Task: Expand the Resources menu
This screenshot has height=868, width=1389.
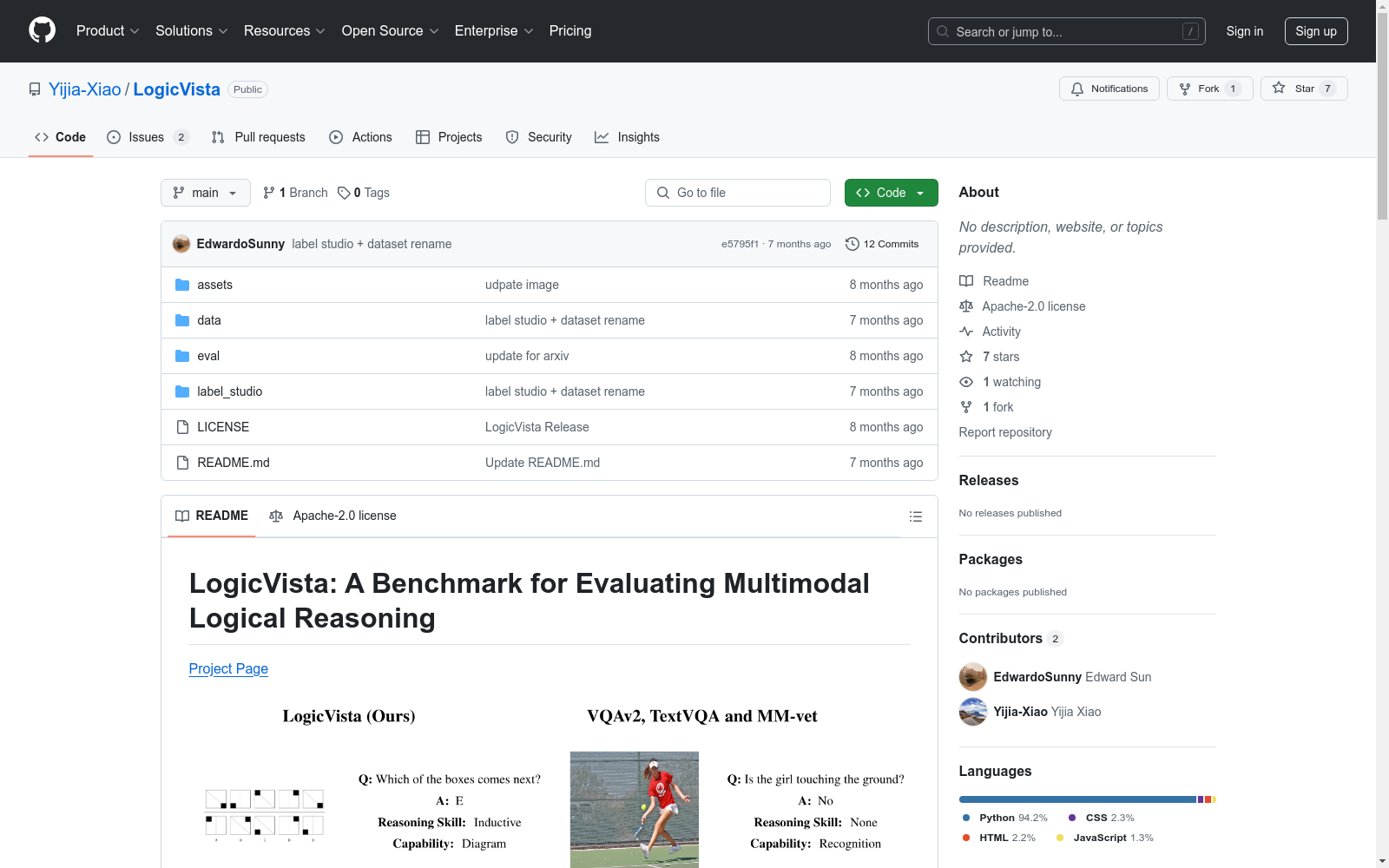Action: point(285,31)
